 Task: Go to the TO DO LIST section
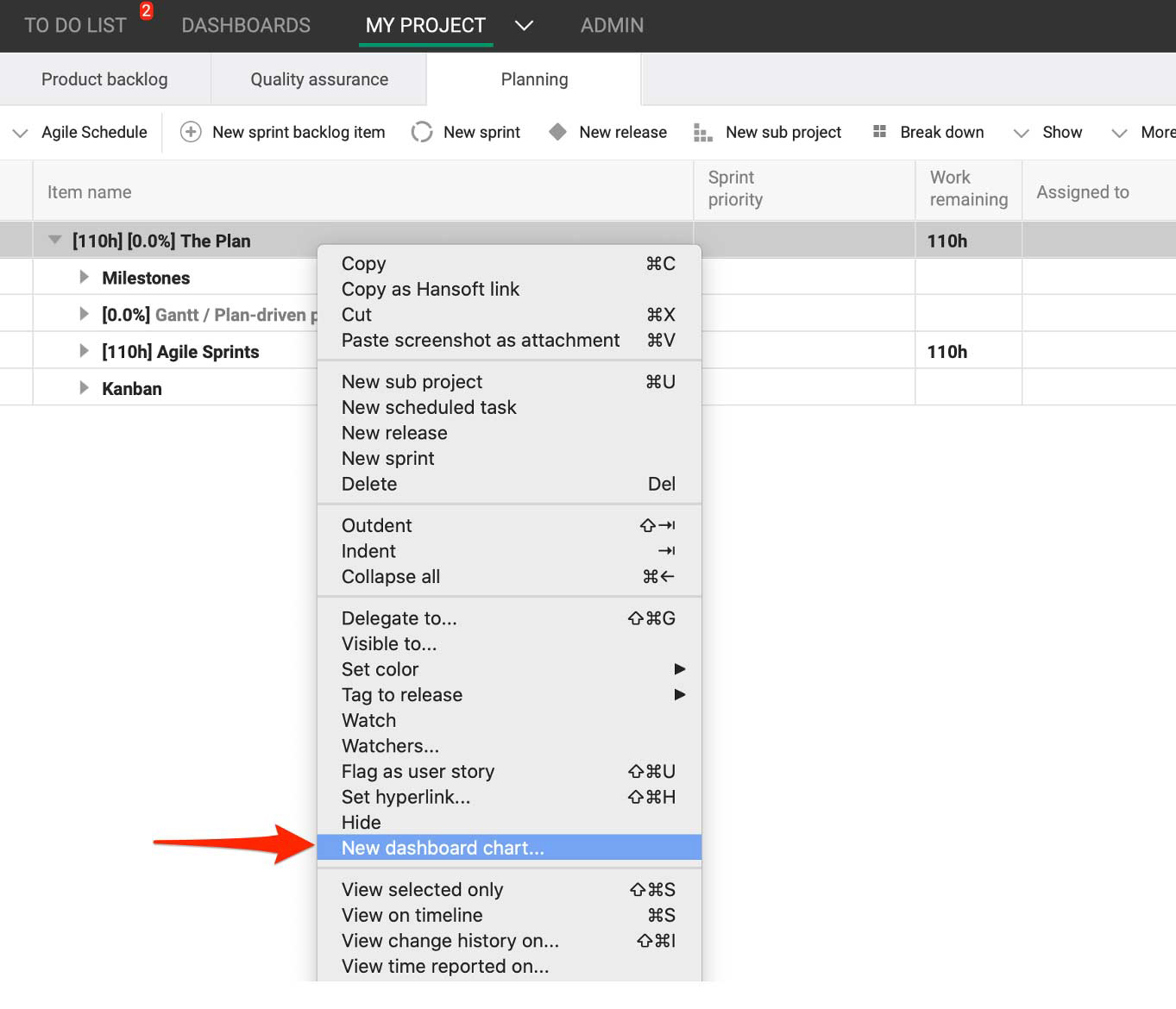(75, 26)
